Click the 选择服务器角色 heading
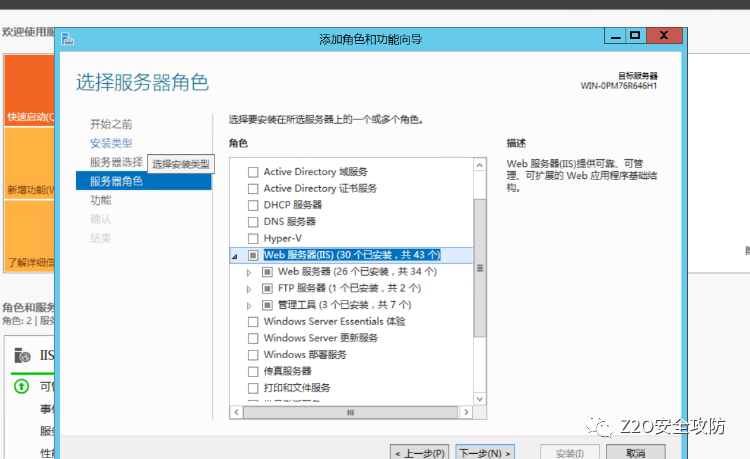Screen dimensions: 750x459 [x=142, y=82]
